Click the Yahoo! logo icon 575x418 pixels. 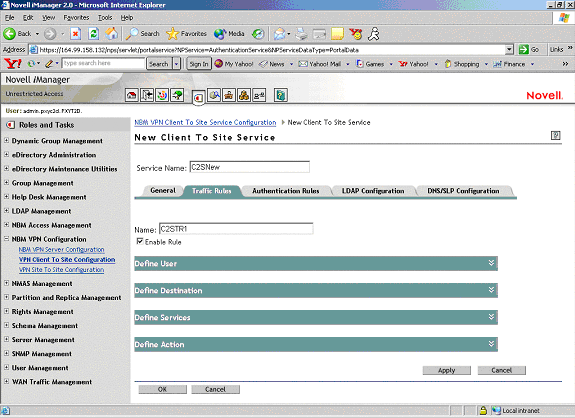click(12, 64)
